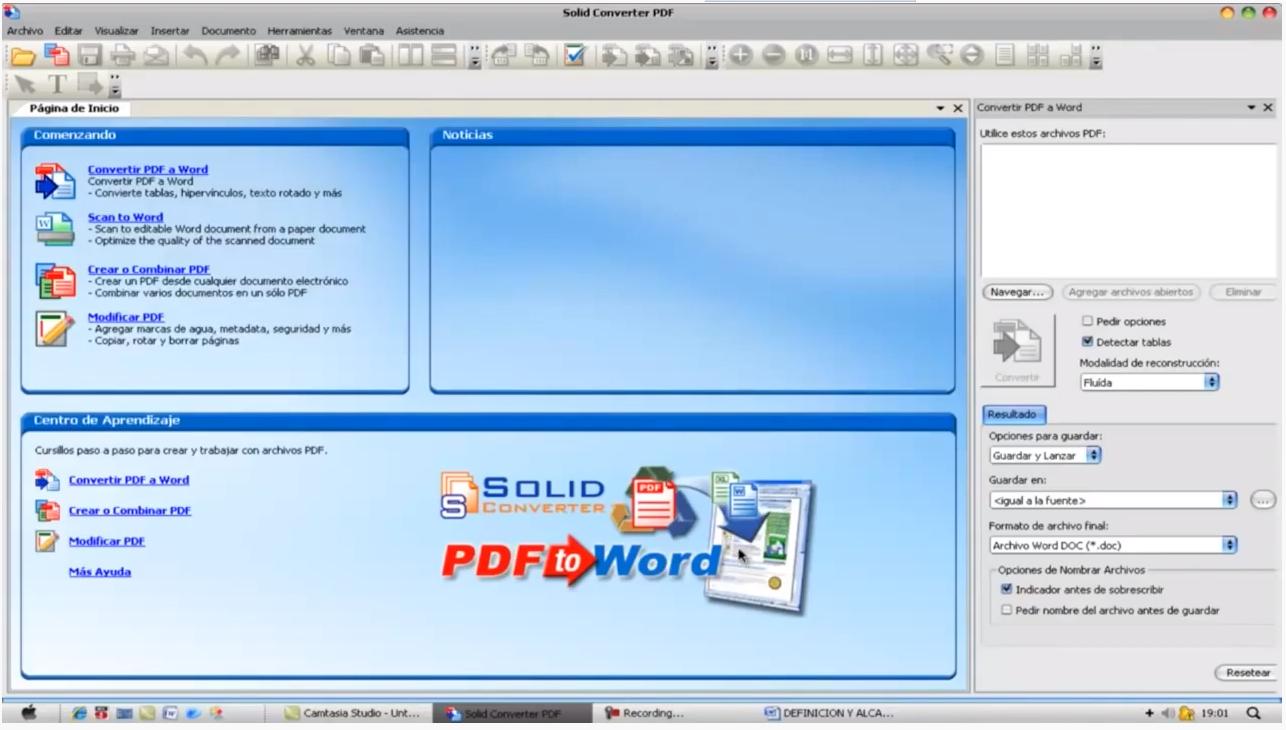Click the Navegar... button

(1018, 292)
